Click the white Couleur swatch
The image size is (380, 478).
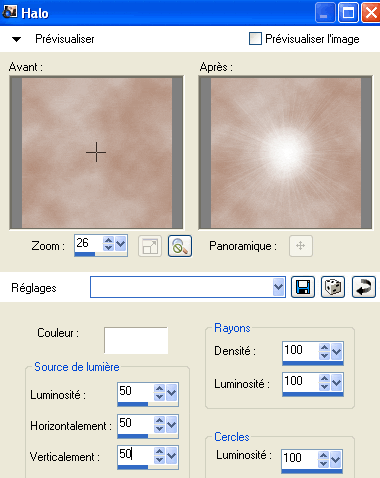136,340
